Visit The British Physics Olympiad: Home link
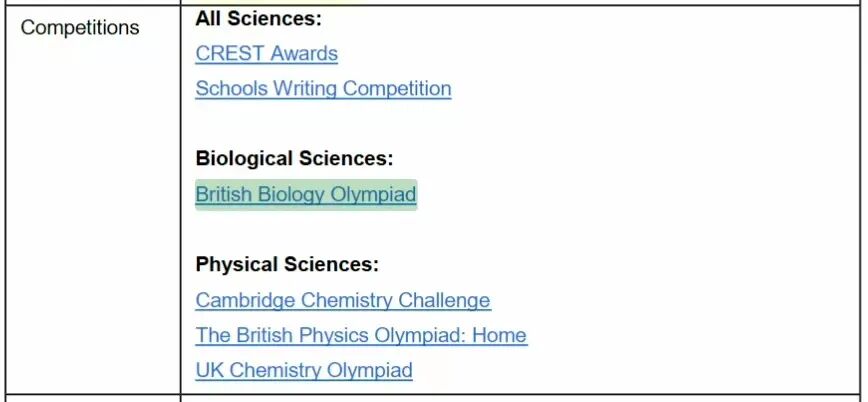The image size is (868, 402). (x=361, y=335)
